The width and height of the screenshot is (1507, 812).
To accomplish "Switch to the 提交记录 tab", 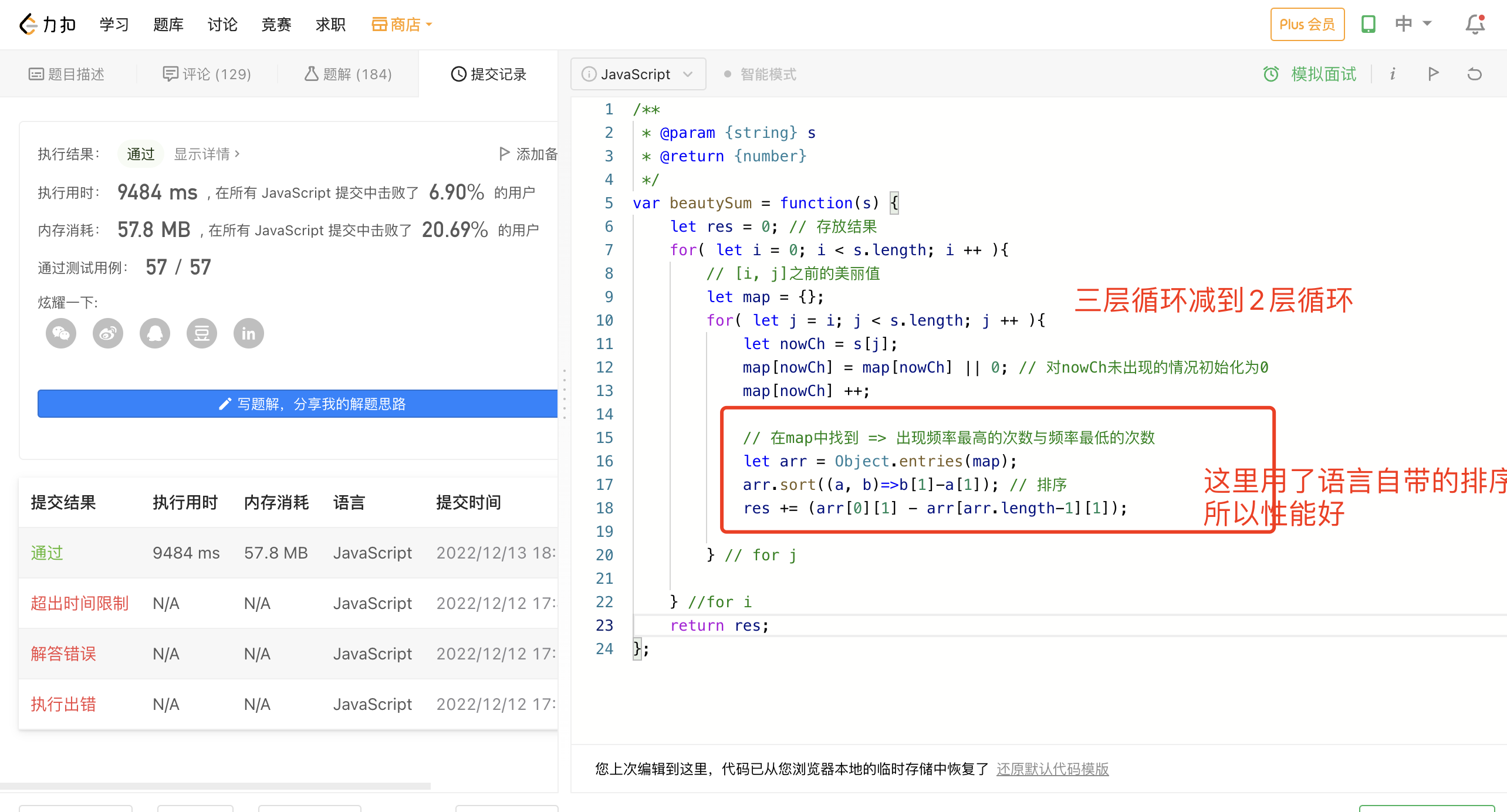I will pyautogui.click(x=488, y=74).
